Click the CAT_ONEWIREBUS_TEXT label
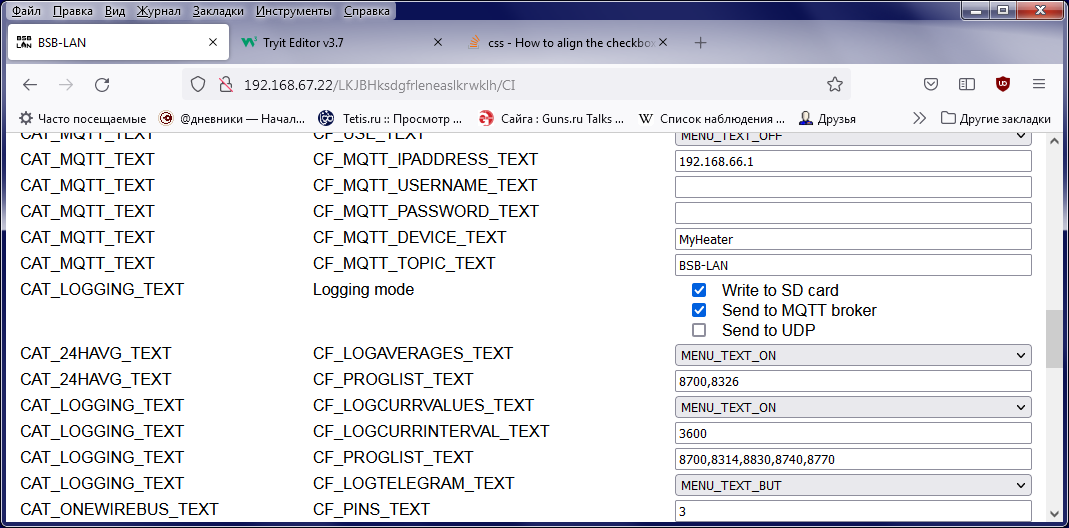This screenshot has height=528, width=1069. (x=119, y=510)
